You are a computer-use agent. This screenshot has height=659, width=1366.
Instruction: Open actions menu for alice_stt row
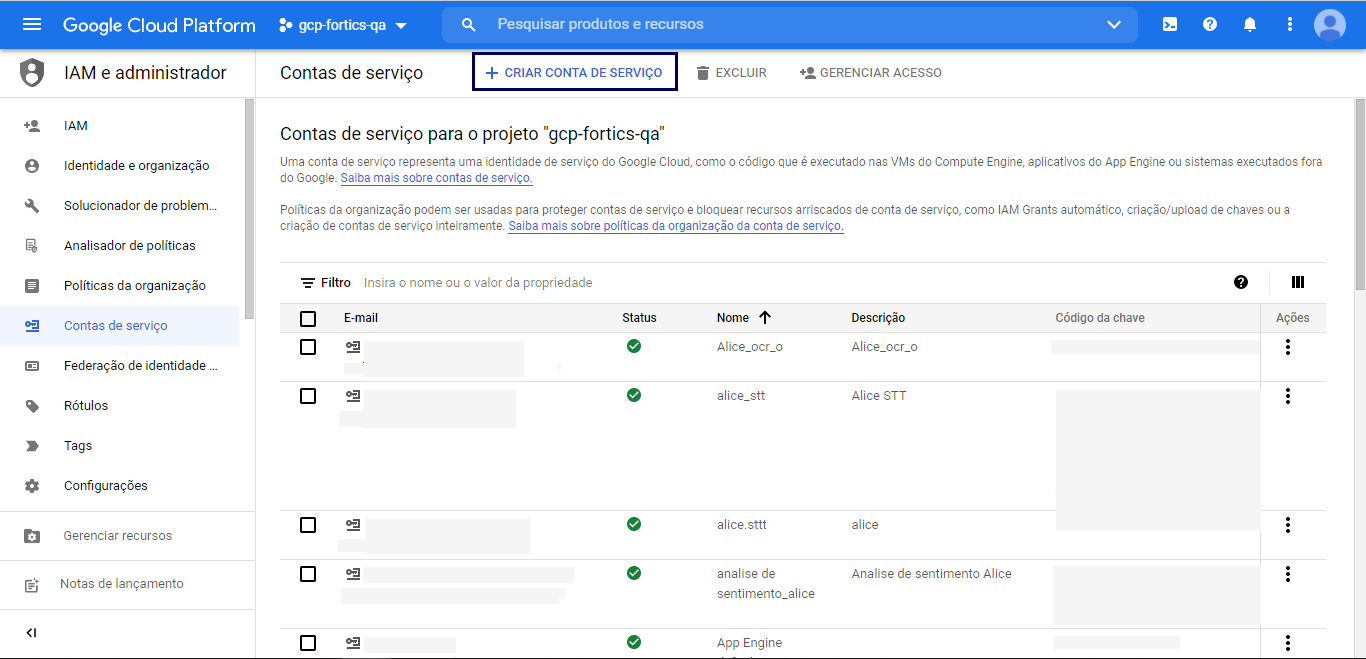tap(1288, 396)
